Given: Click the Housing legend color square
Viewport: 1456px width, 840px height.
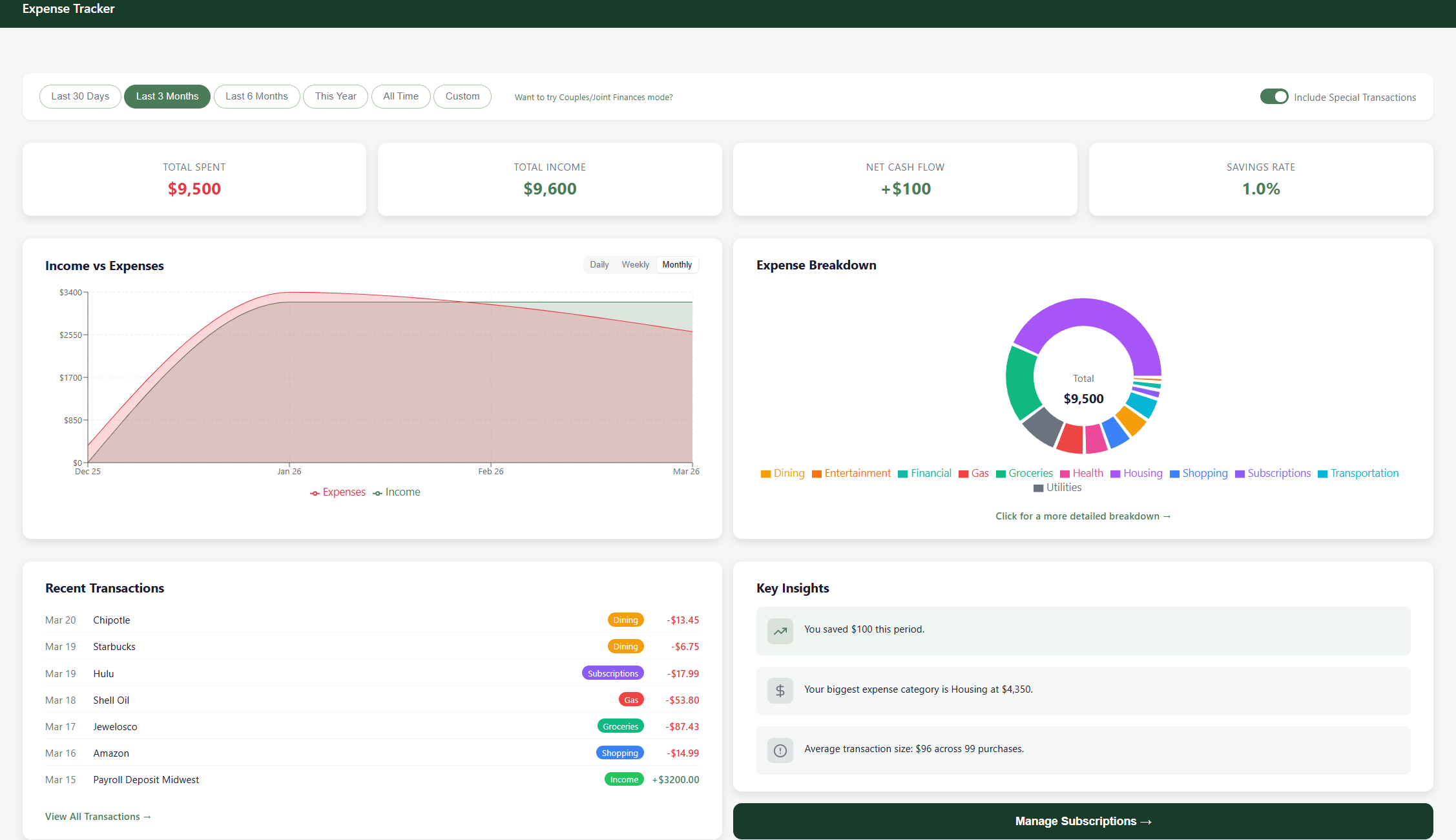Looking at the screenshot, I should coord(1115,474).
